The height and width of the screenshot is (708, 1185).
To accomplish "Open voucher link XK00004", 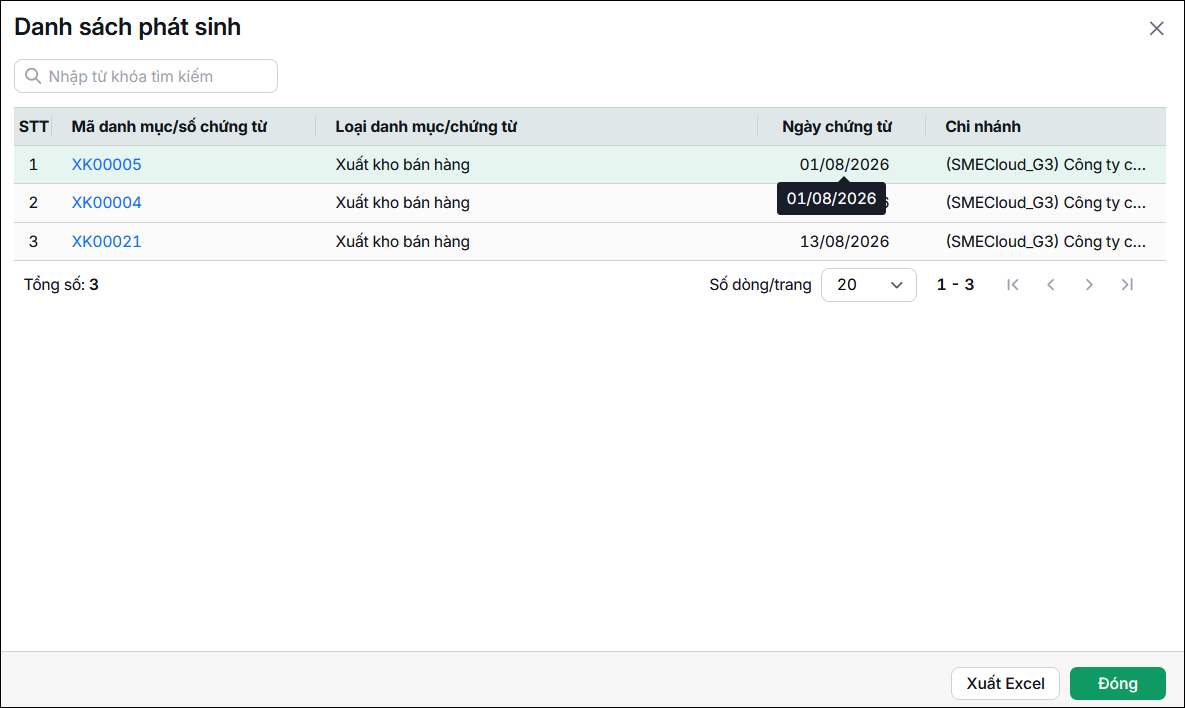I will click(x=107, y=203).
